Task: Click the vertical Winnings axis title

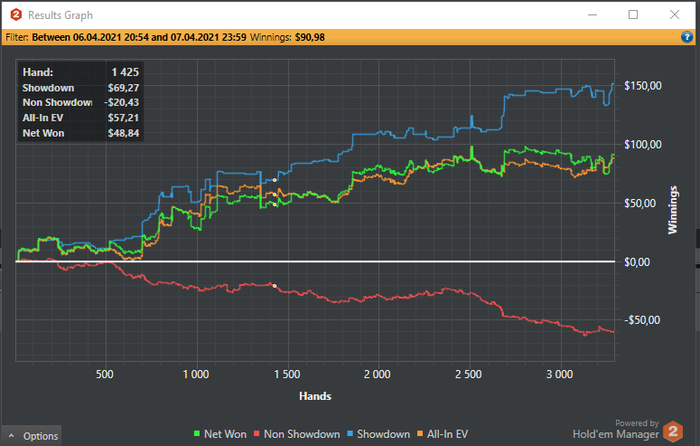Action: 672,210
